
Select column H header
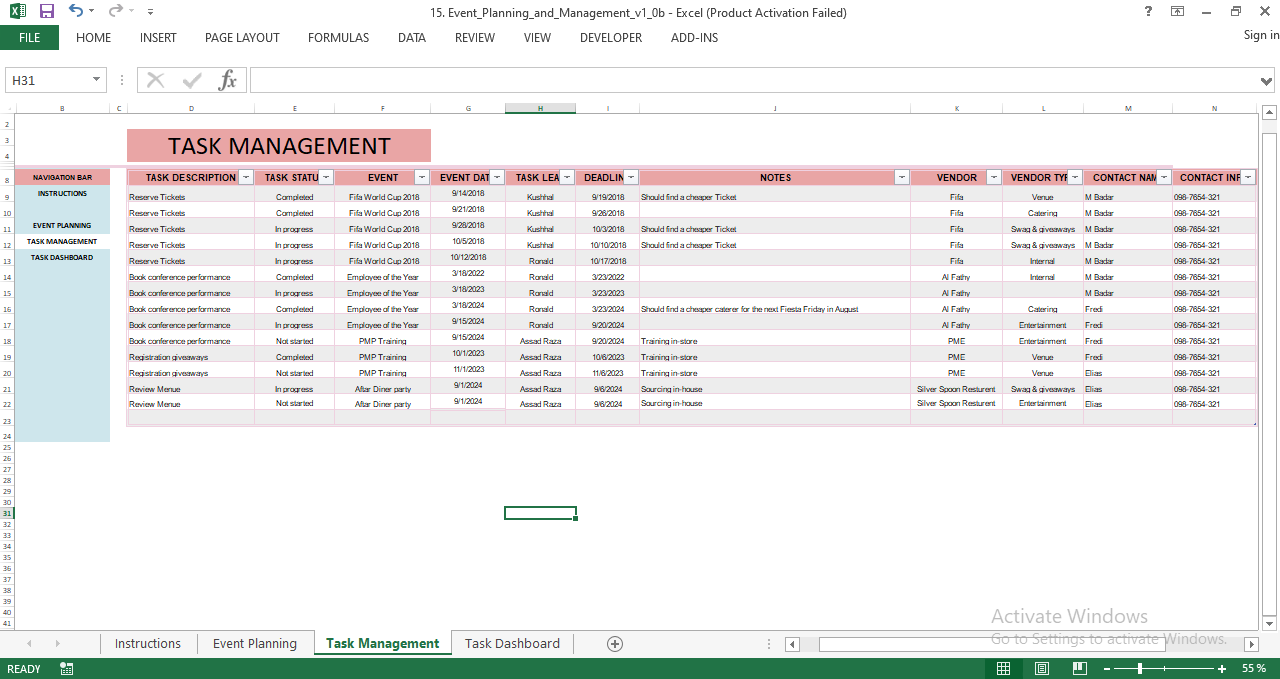(540, 108)
